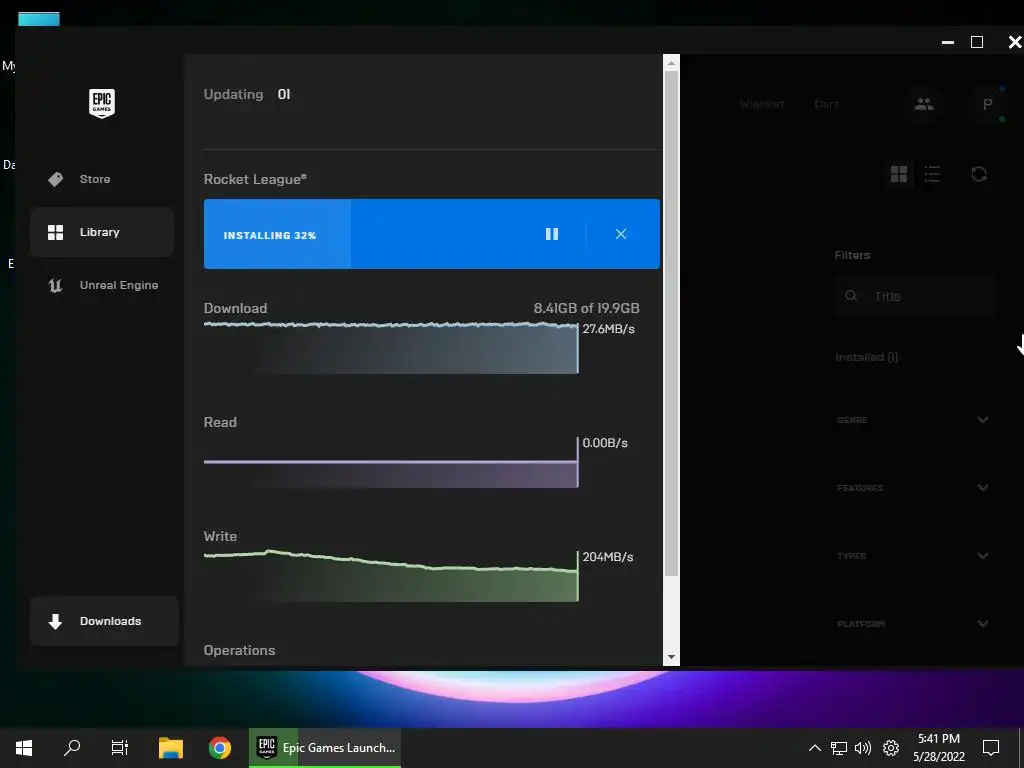Click the downloads panel scrollbar thumb
This screenshot has height=768, width=1024.
(671, 323)
